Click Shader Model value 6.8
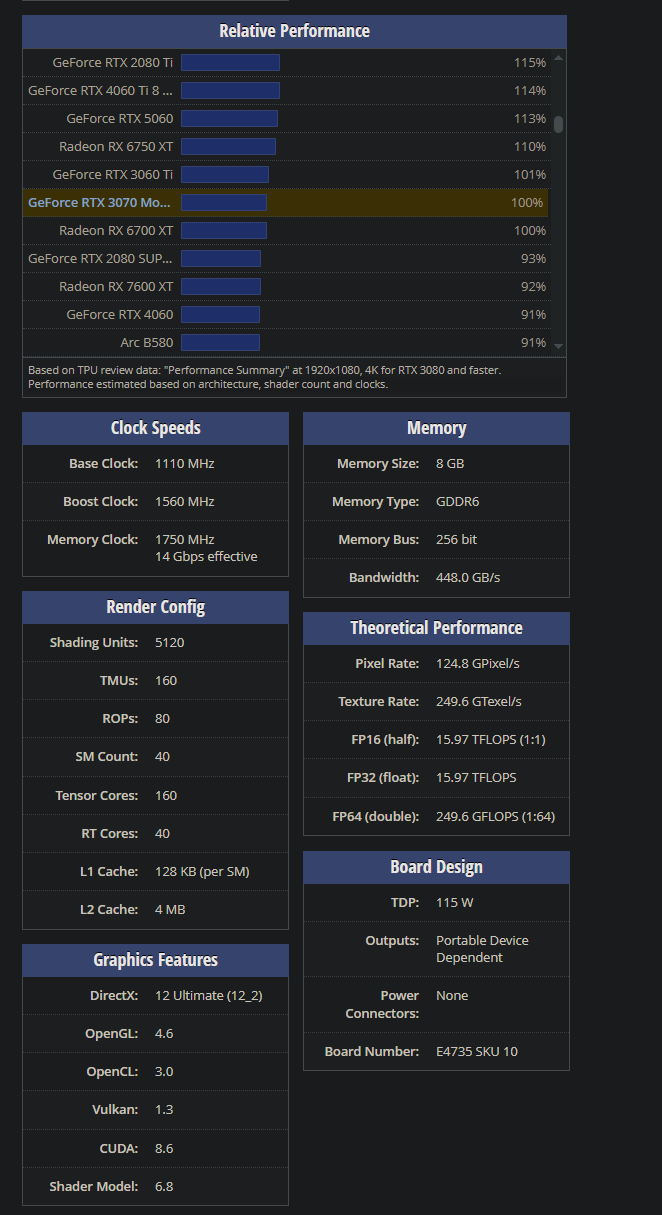The width and height of the screenshot is (662, 1215). pos(164,1186)
